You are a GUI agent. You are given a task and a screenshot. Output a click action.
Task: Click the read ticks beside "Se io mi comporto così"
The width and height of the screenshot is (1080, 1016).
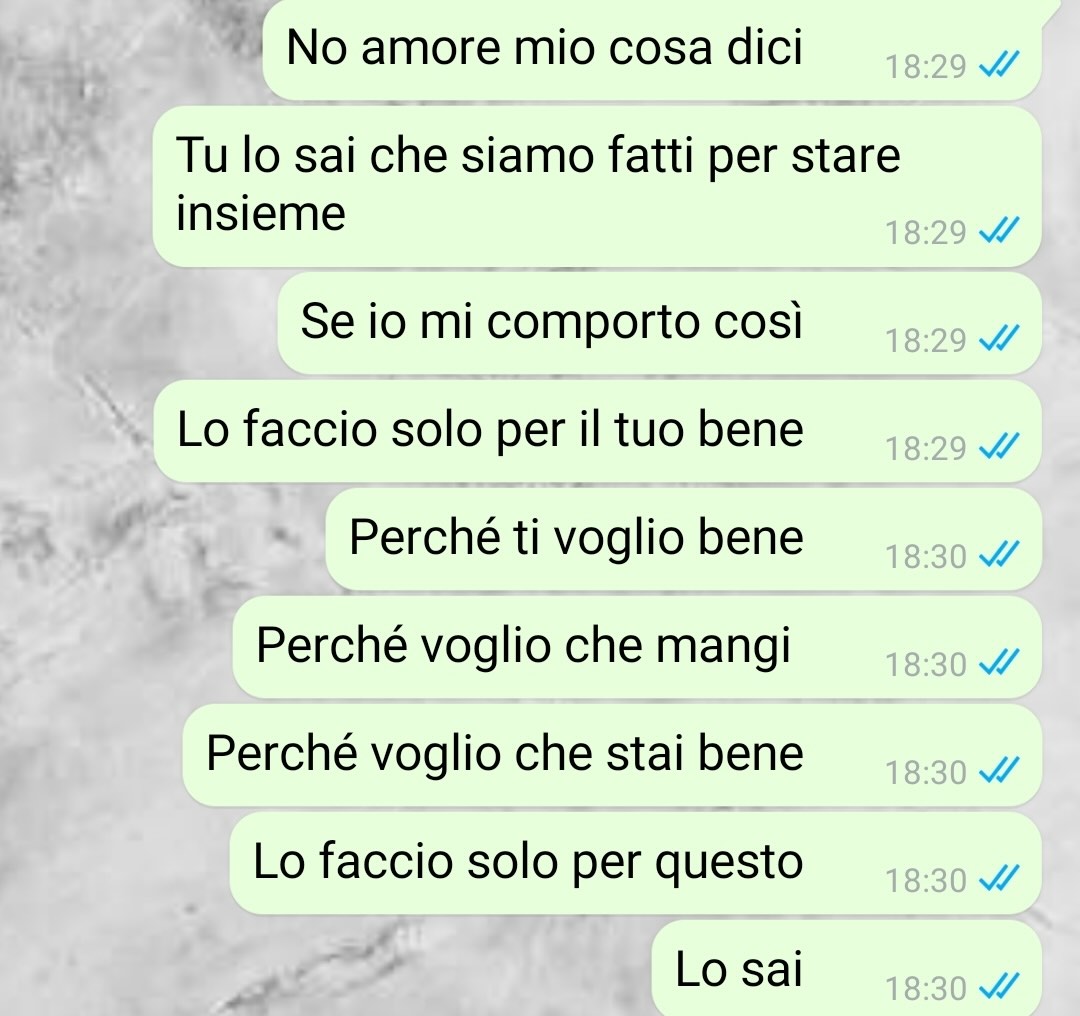tap(998, 338)
